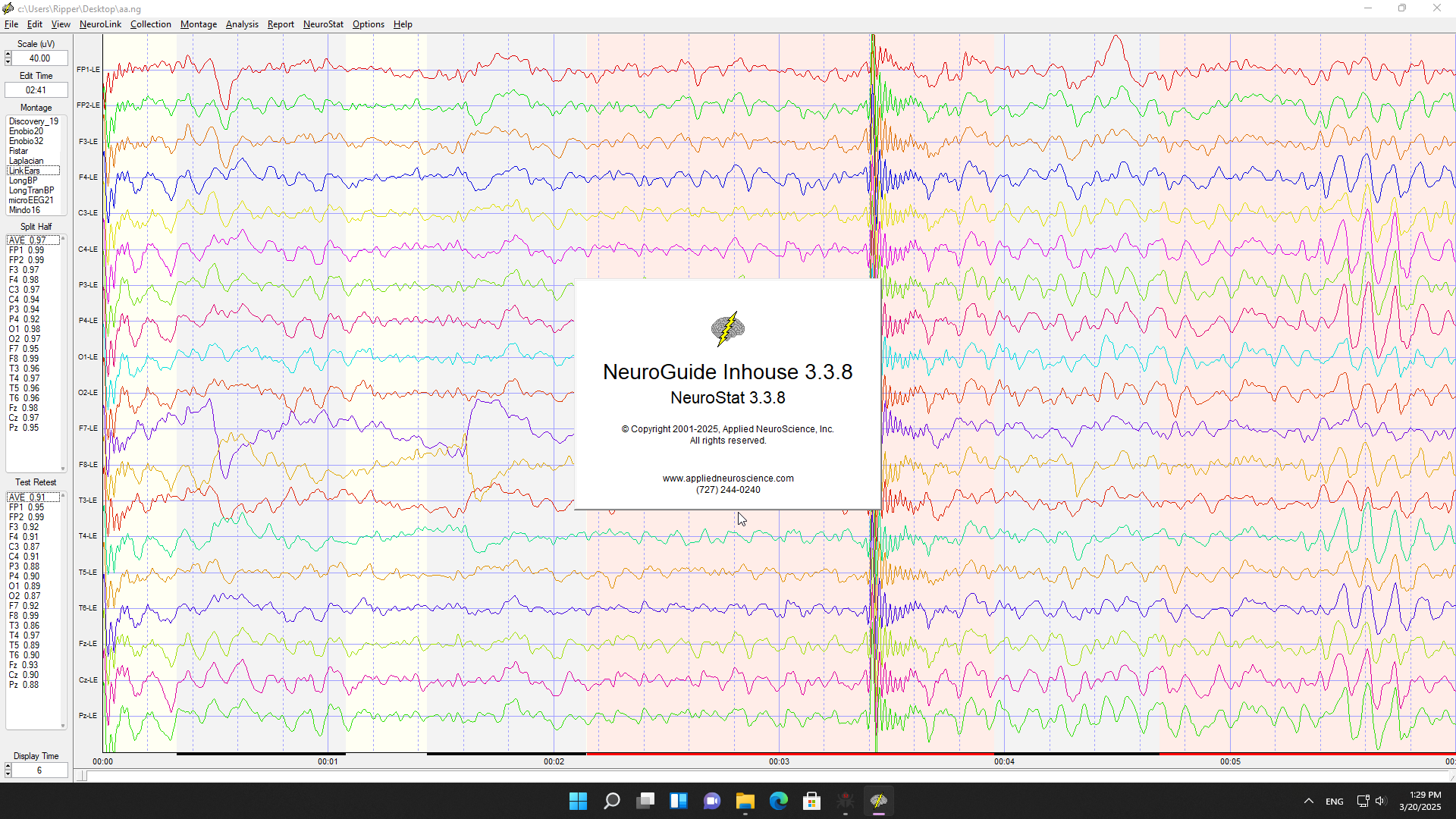Decrease Display Time with the down arrow
1456x819 pixels.
[x=8, y=773]
